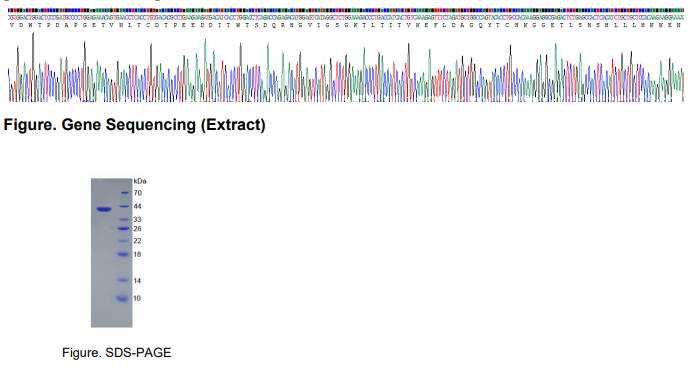Click the SDS-PAGE gel image
This screenshot has height=370, width=691.
click(111, 253)
